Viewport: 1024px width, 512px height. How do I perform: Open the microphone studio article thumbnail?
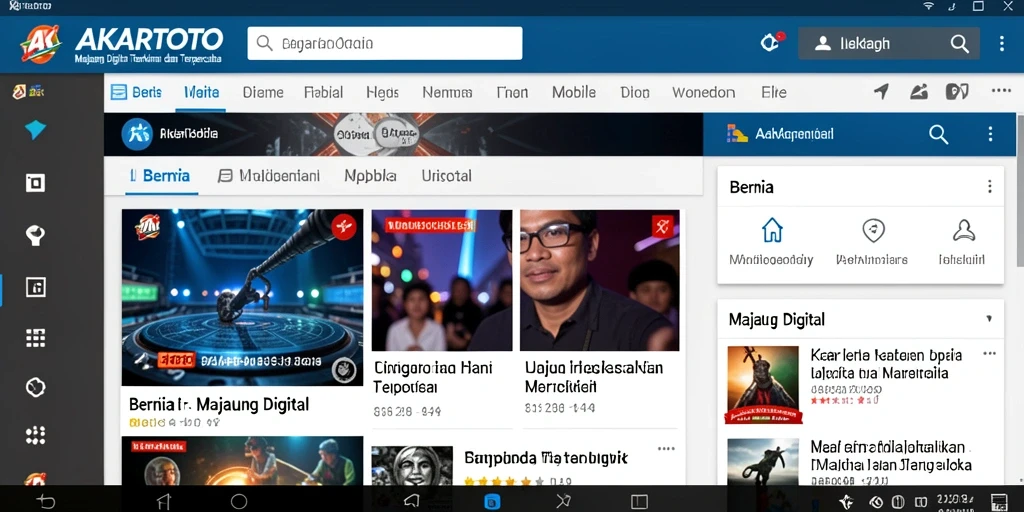(x=242, y=297)
